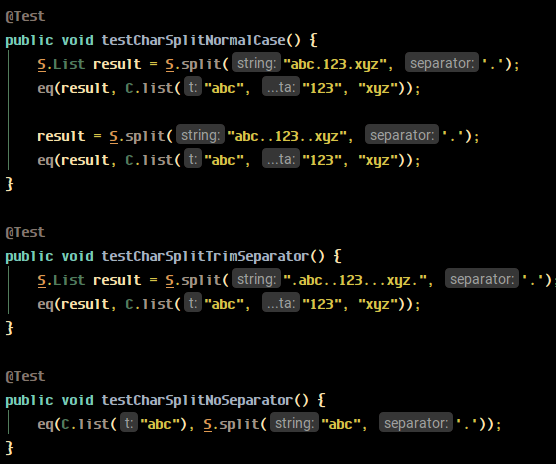Click the opening brace of testCharSplitNormalCase

click(313, 40)
